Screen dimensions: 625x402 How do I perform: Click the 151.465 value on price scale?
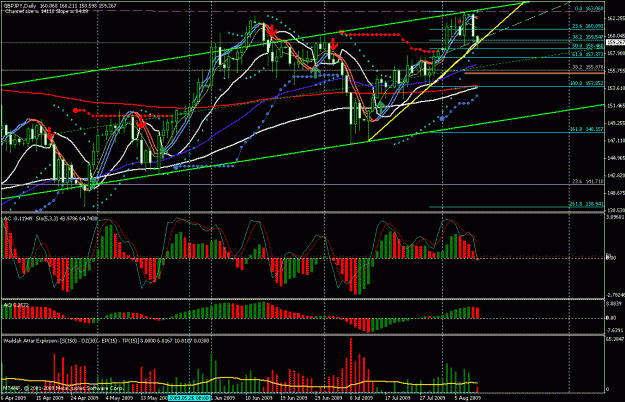[x=615, y=106]
